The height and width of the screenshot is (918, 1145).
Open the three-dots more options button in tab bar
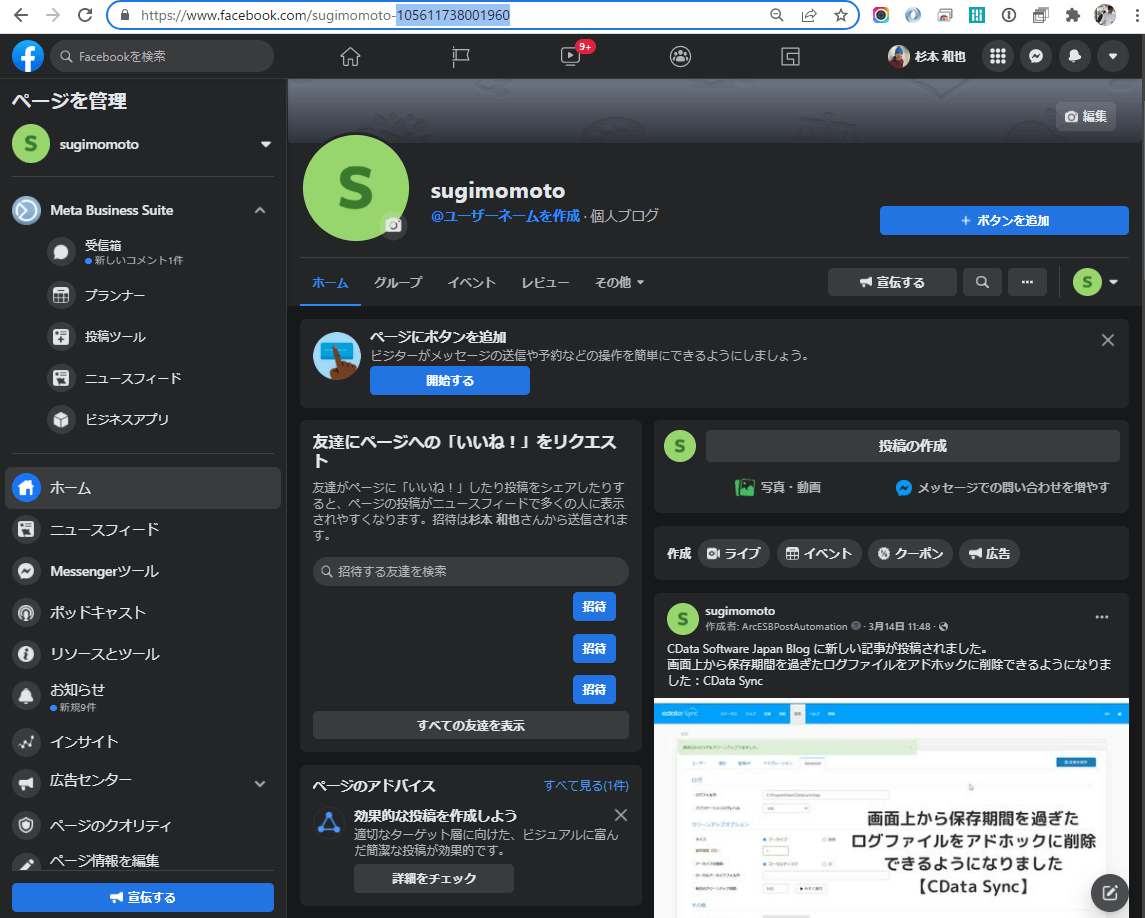tap(1027, 282)
